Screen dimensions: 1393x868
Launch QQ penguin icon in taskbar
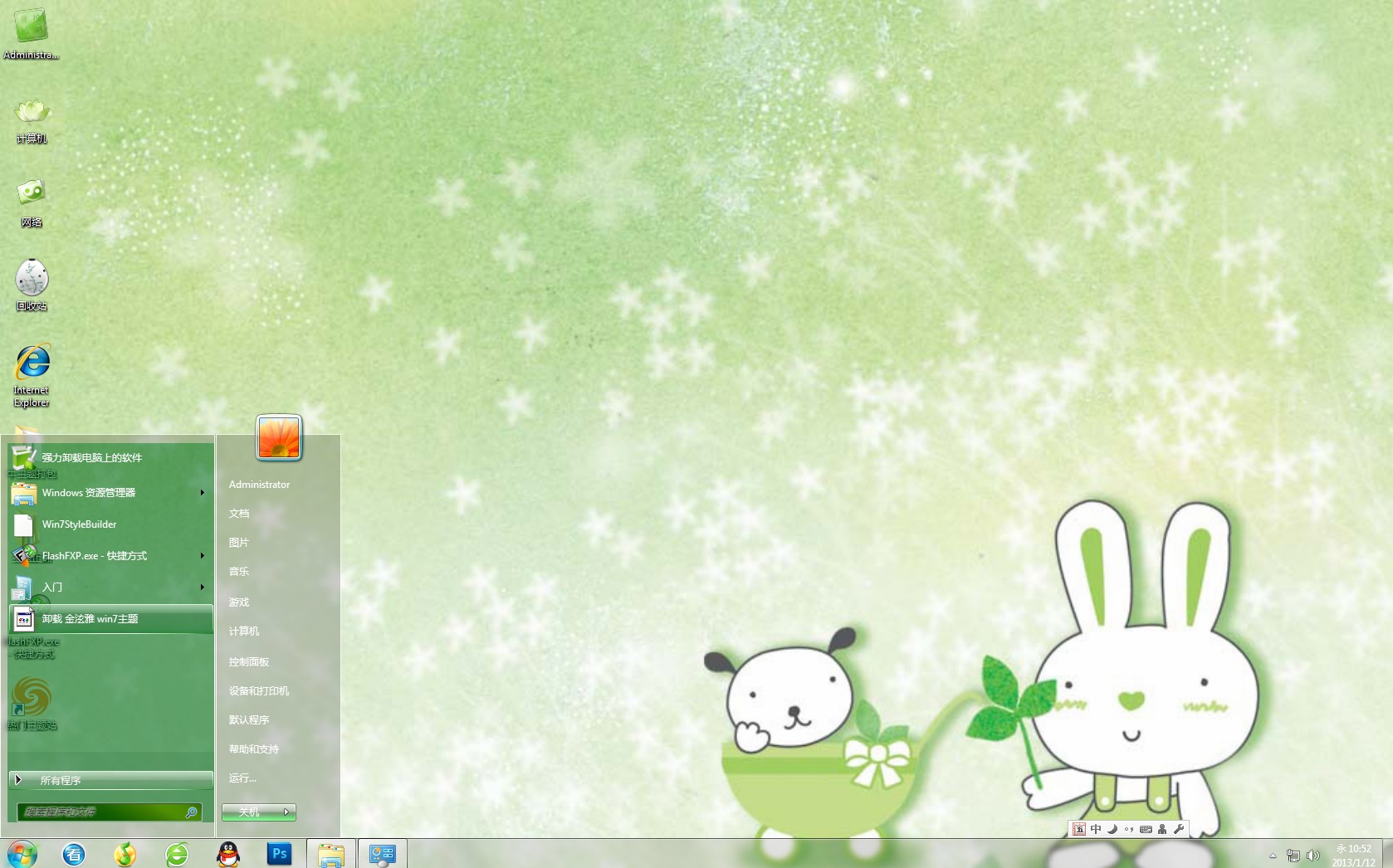point(228,854)
